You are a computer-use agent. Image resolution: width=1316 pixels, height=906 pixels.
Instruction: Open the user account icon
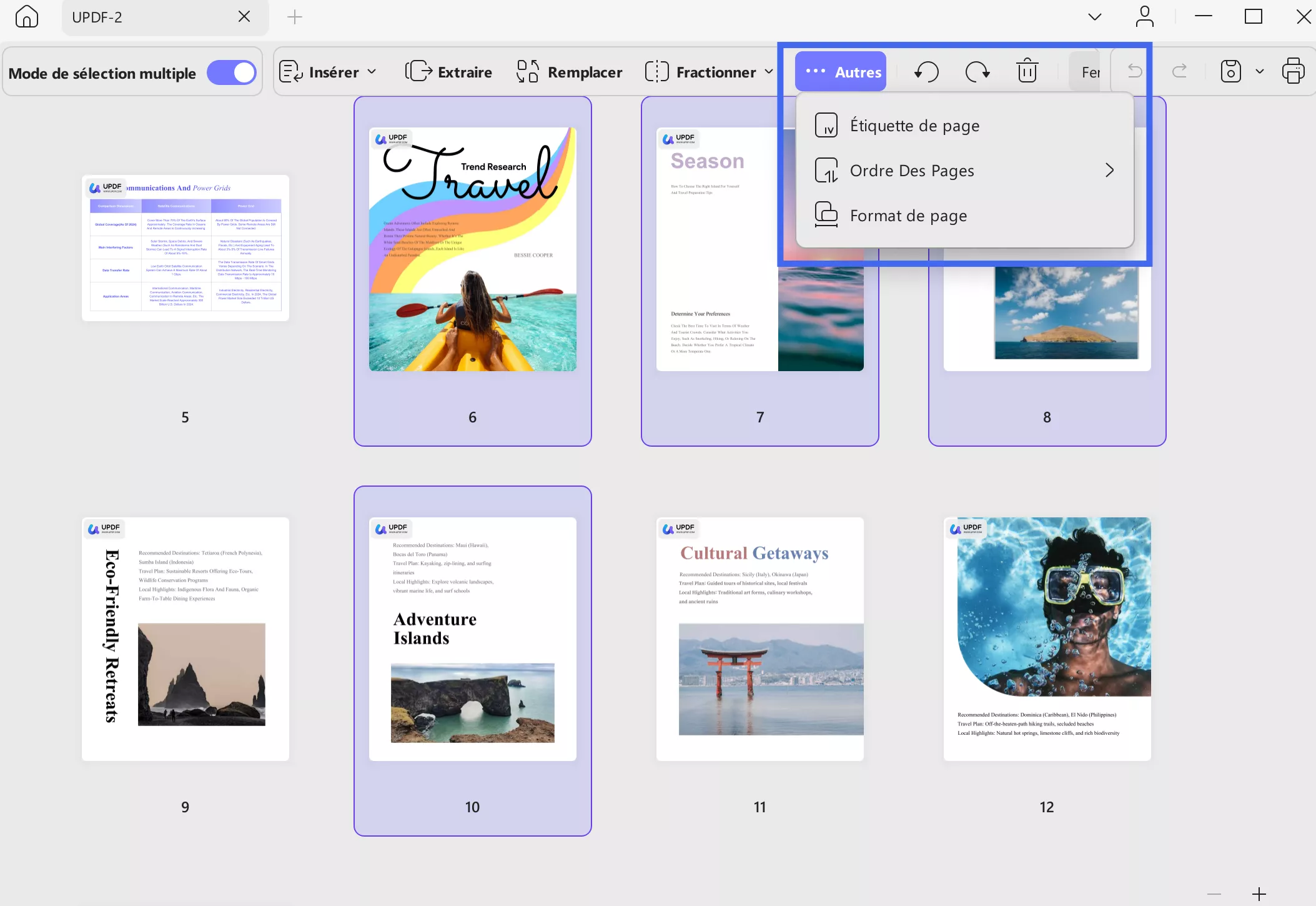(1144, 17)
